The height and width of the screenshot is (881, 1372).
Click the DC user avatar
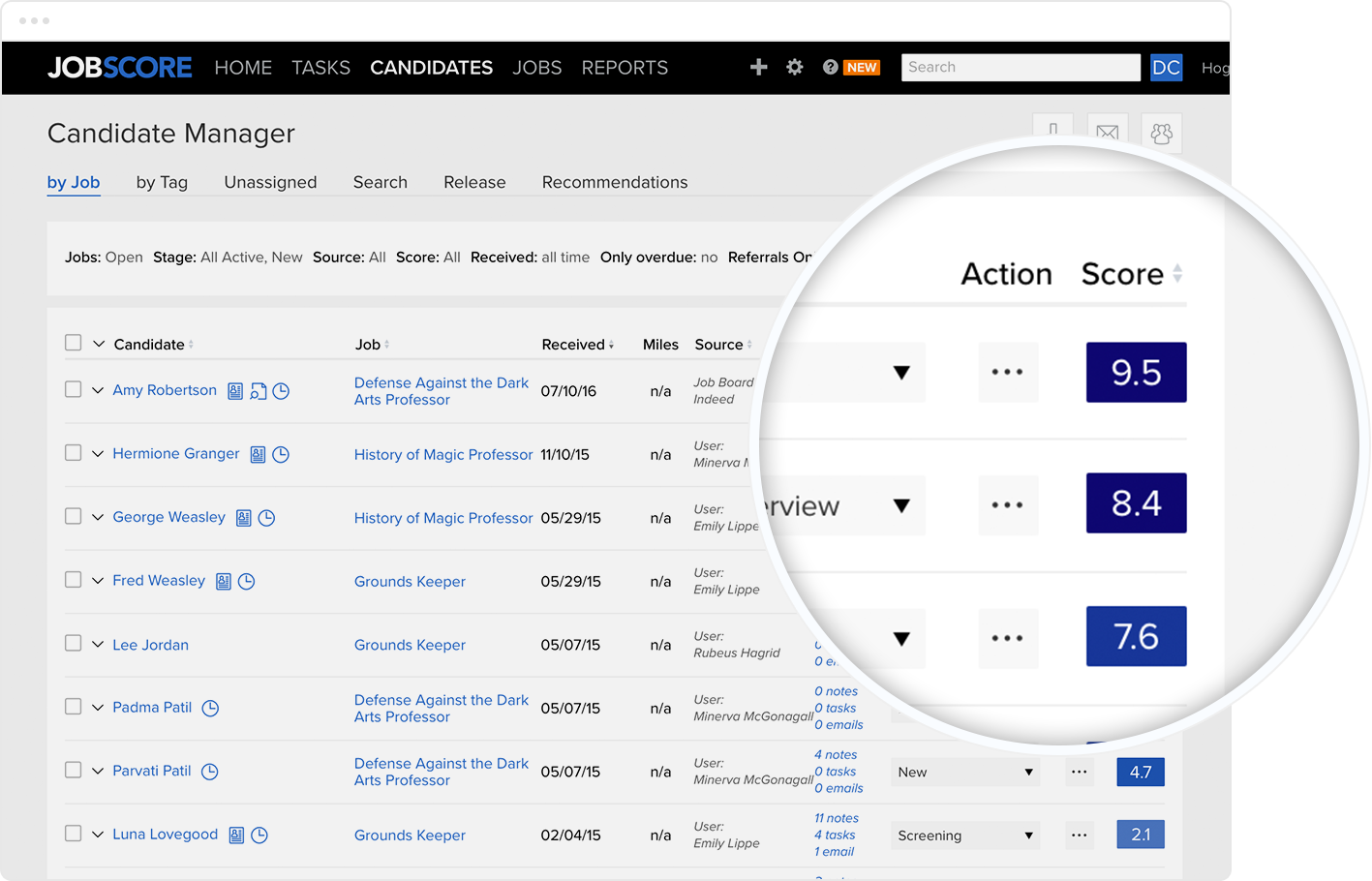(x=1167, y=67)
